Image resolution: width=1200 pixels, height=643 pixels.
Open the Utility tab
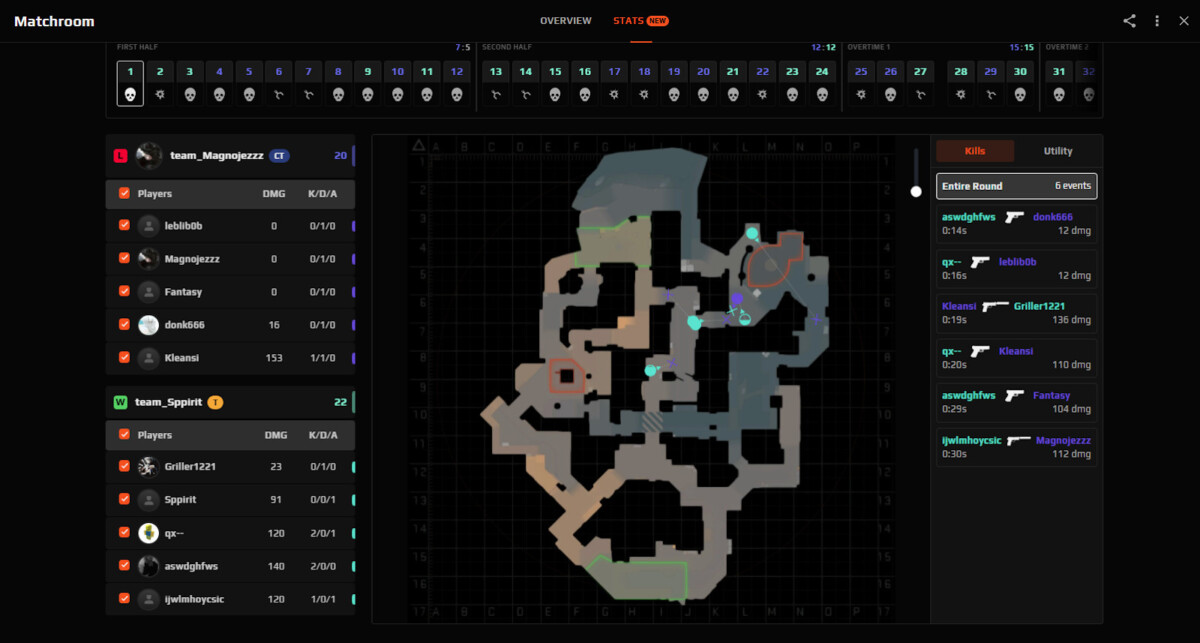1058,151
